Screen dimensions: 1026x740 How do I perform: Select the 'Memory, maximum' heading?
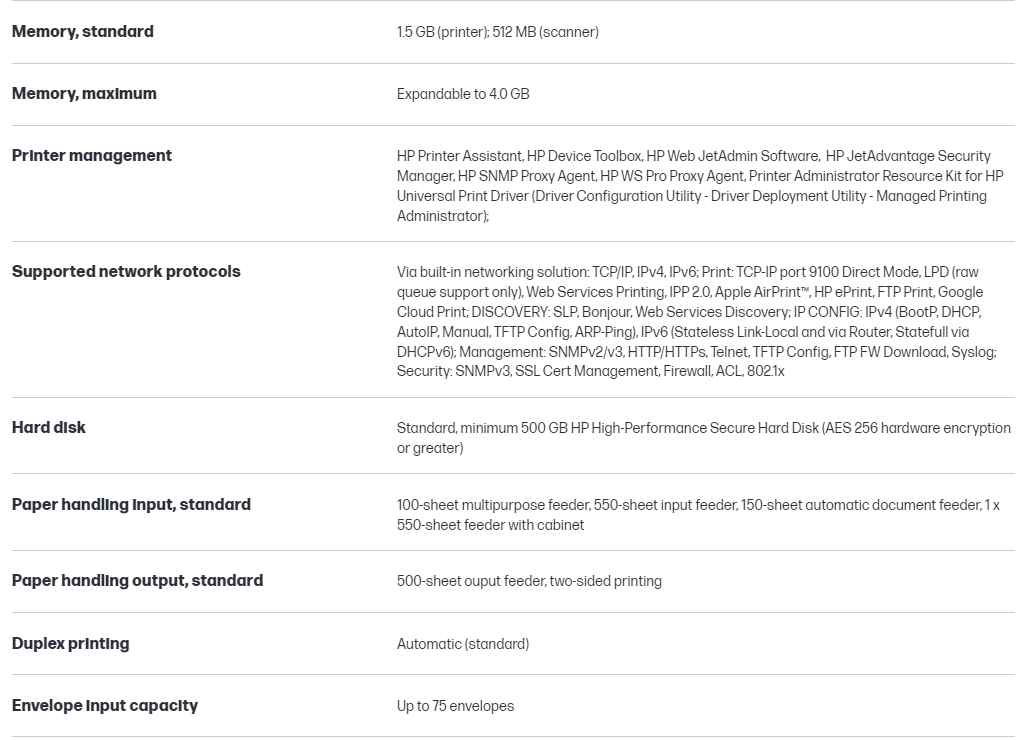[x=84, y=94]
